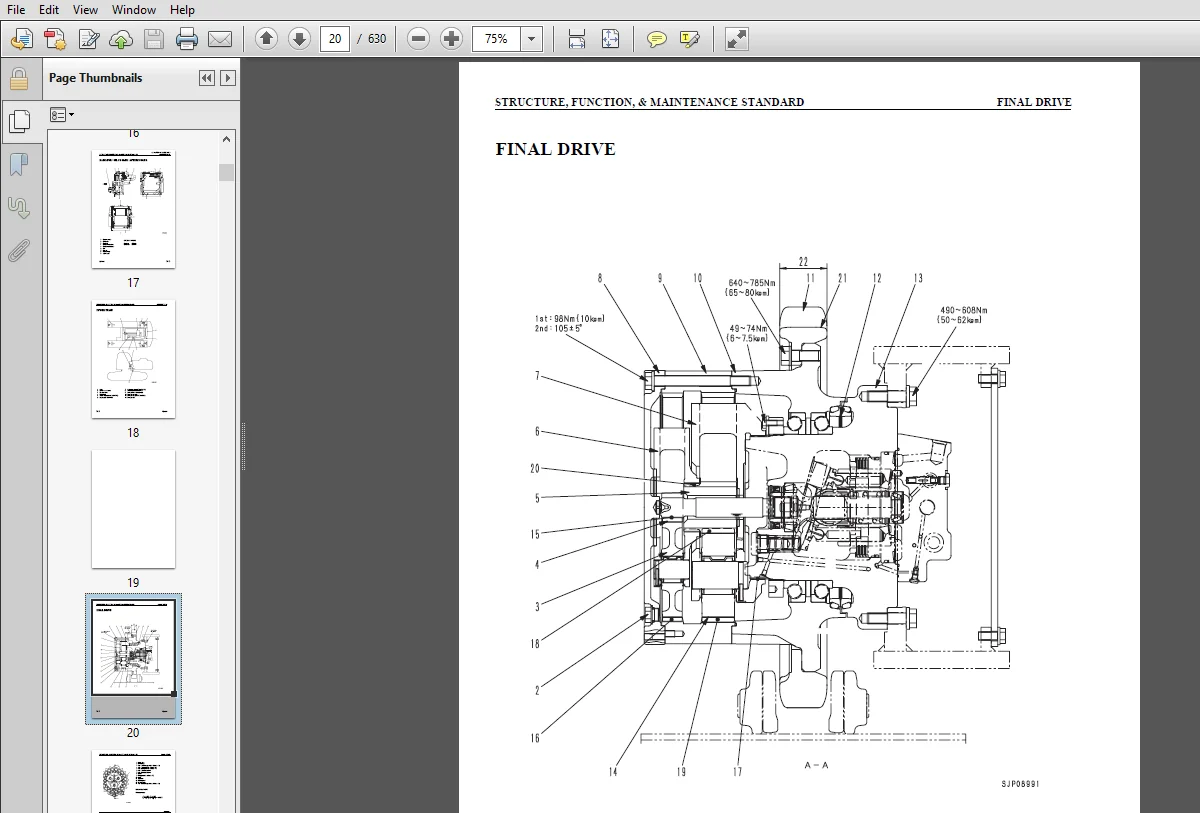Click the large 'FINAL DRIVE' heading
The height and width of the screenshot is (813, 1200).
click(555, 150)
